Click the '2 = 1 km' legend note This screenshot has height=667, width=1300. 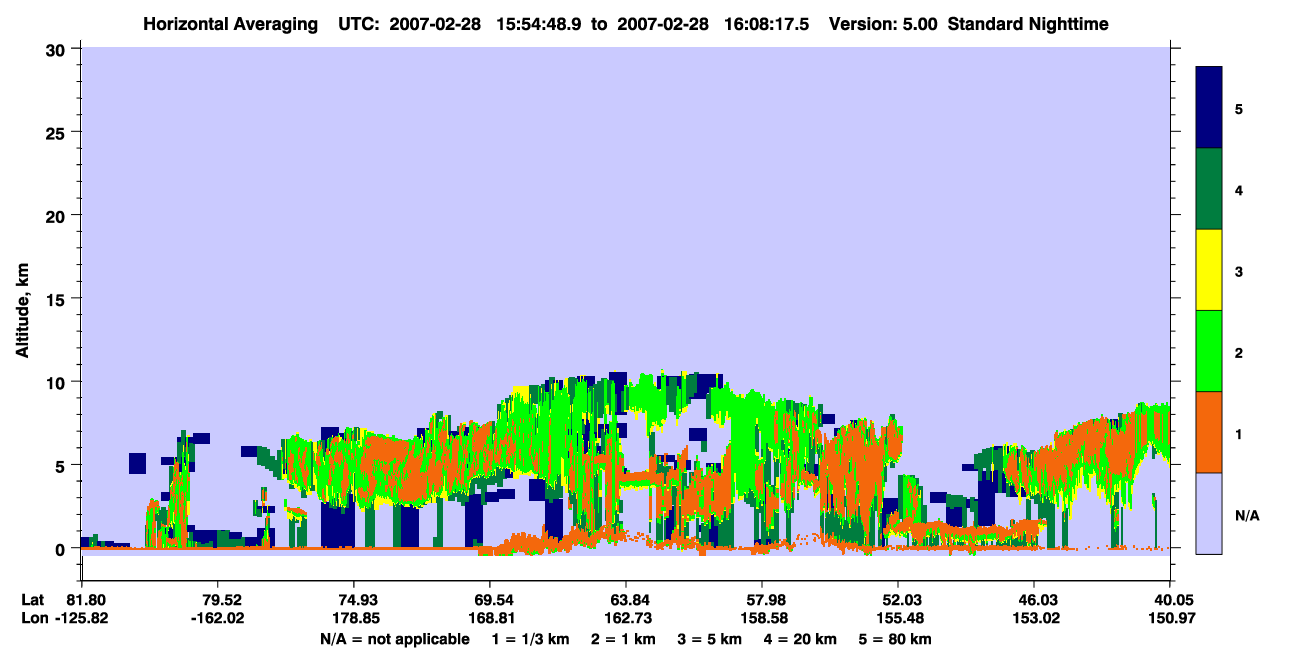pos(622,639)
